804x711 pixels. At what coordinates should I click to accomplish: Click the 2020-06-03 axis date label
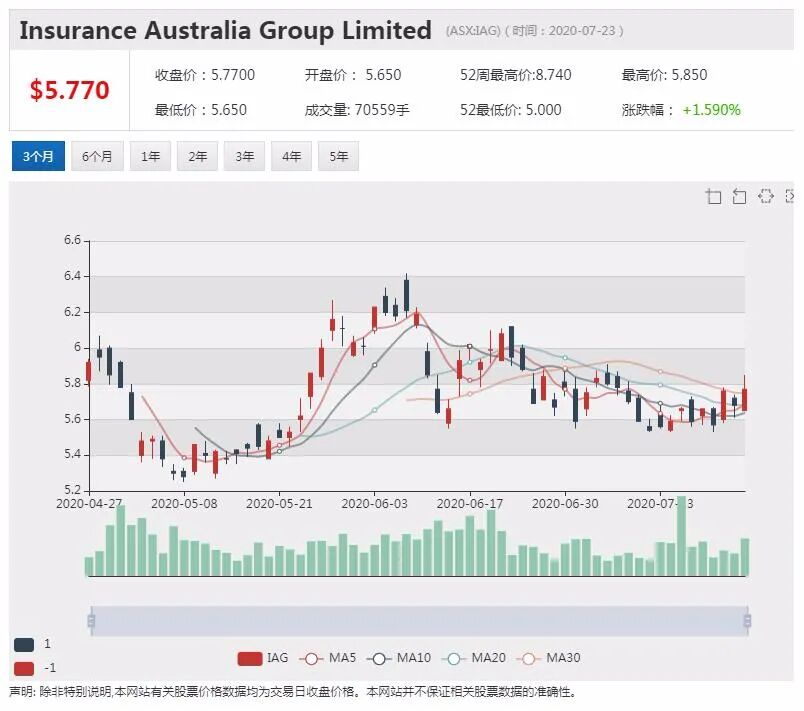(374, 503)
